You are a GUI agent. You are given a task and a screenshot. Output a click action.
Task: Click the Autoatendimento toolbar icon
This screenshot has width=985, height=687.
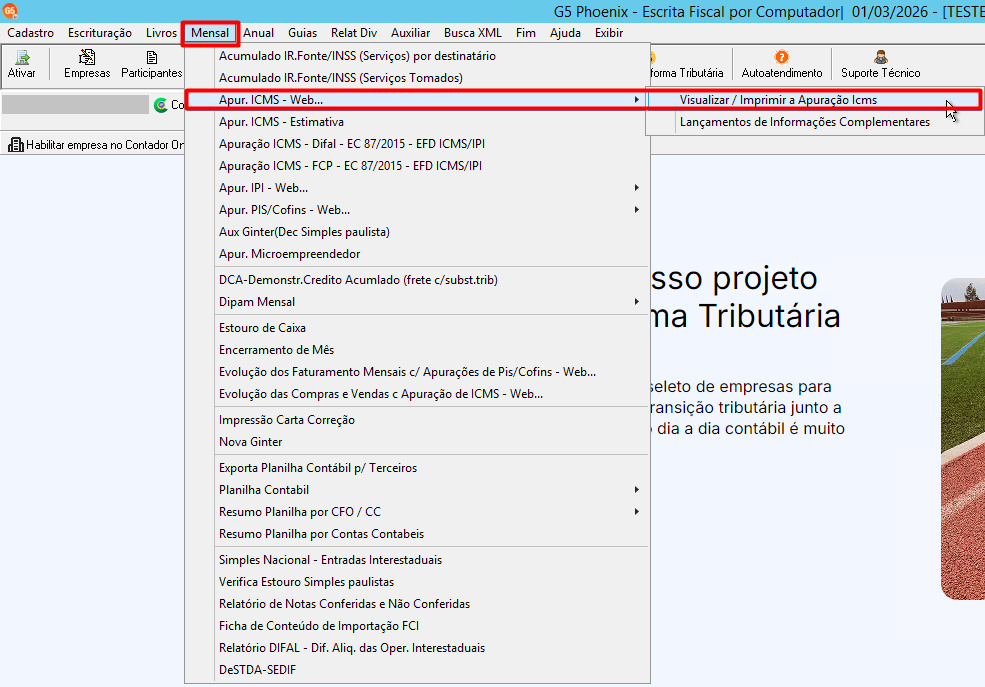(781, 64)
